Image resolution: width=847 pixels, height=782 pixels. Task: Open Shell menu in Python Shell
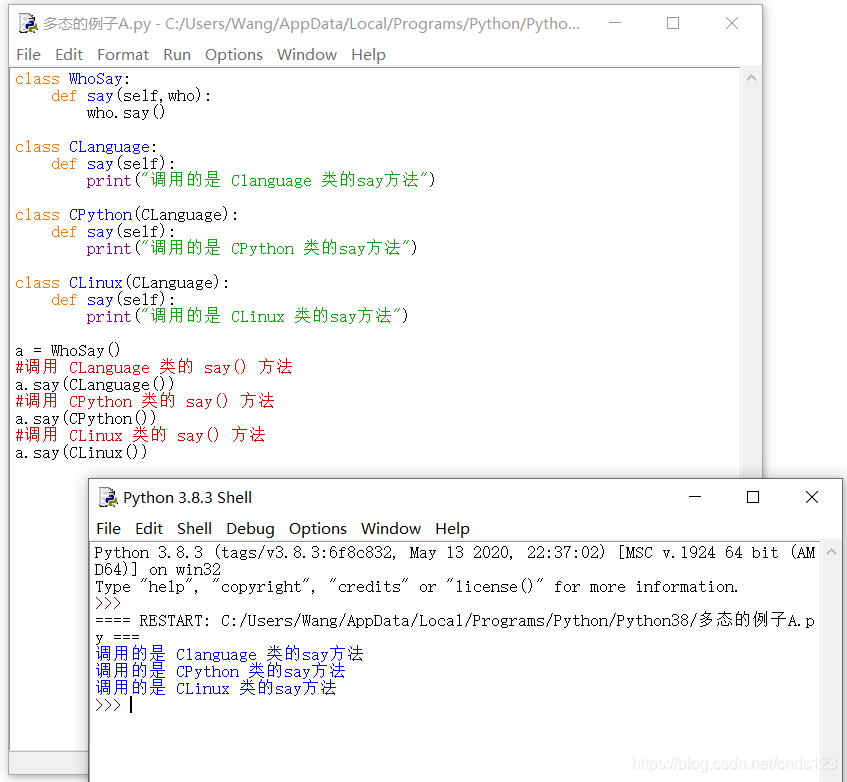(194, 528)
